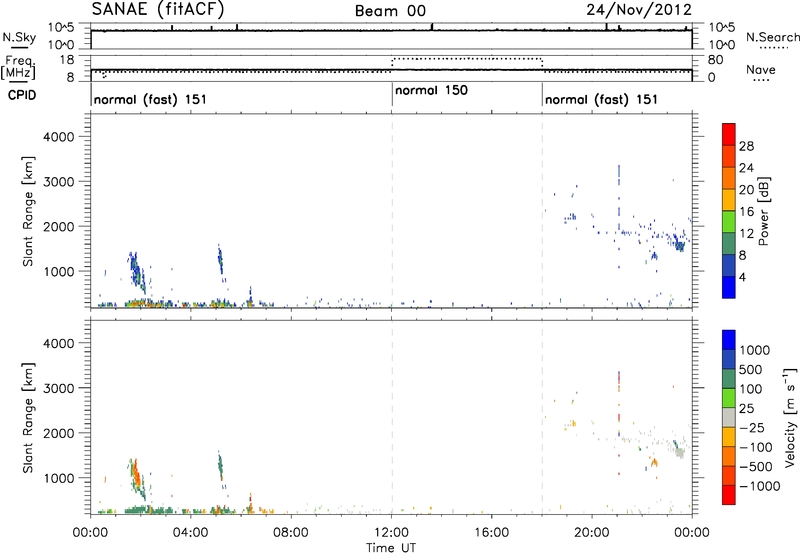This screenshot has width=800, height=554.
Task: Click the "12:00" time tick label
Action: pyautogui.click(x=391, y=533)
